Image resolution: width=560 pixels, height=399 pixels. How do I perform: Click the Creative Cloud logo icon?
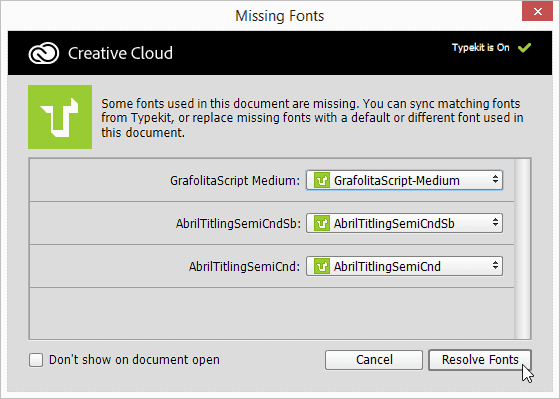tap(44, 53)
